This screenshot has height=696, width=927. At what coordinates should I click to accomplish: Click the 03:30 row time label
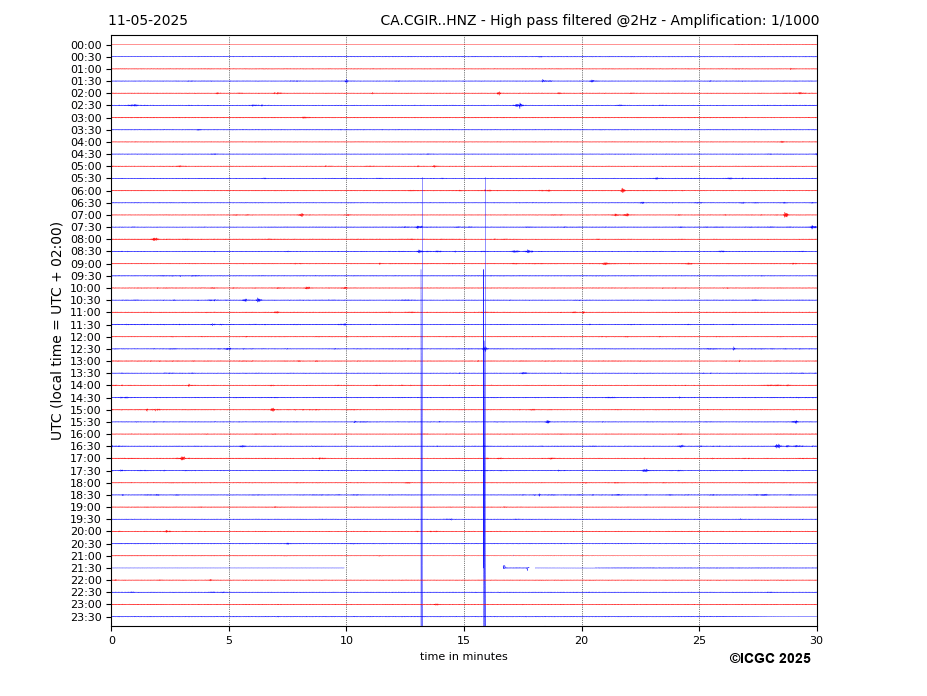pos(86,130)
